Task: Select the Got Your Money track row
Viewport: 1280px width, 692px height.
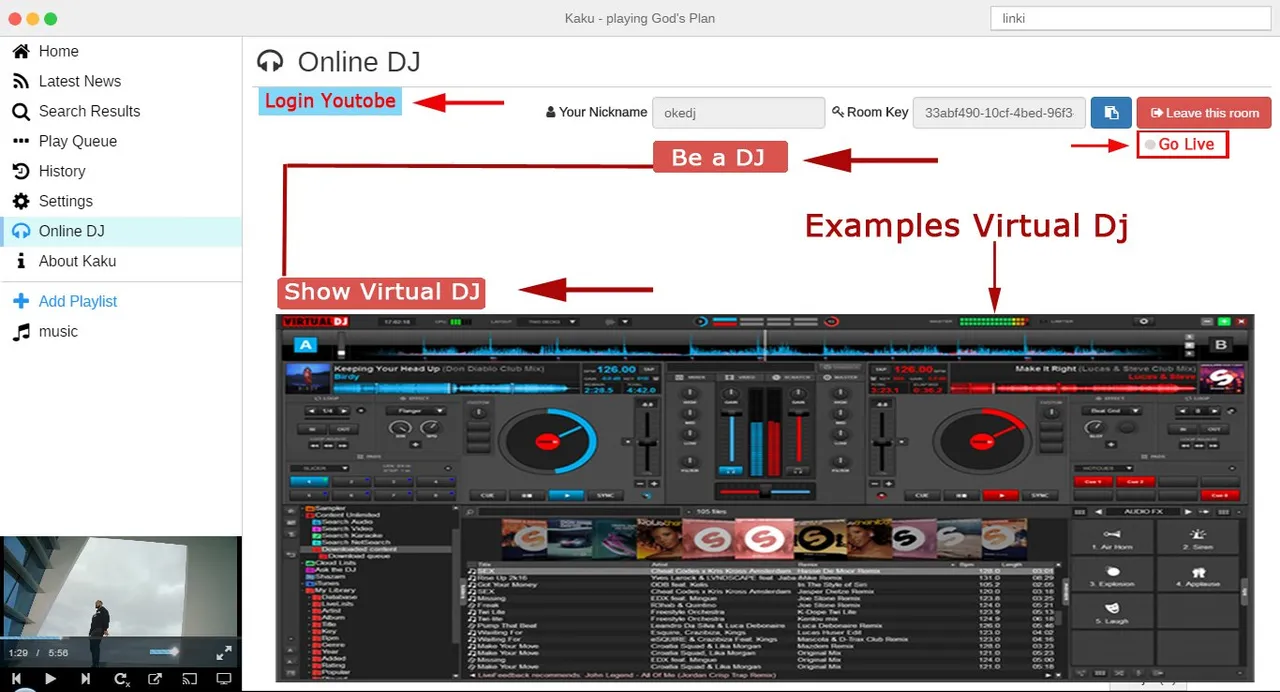Action: click(760, 584)
